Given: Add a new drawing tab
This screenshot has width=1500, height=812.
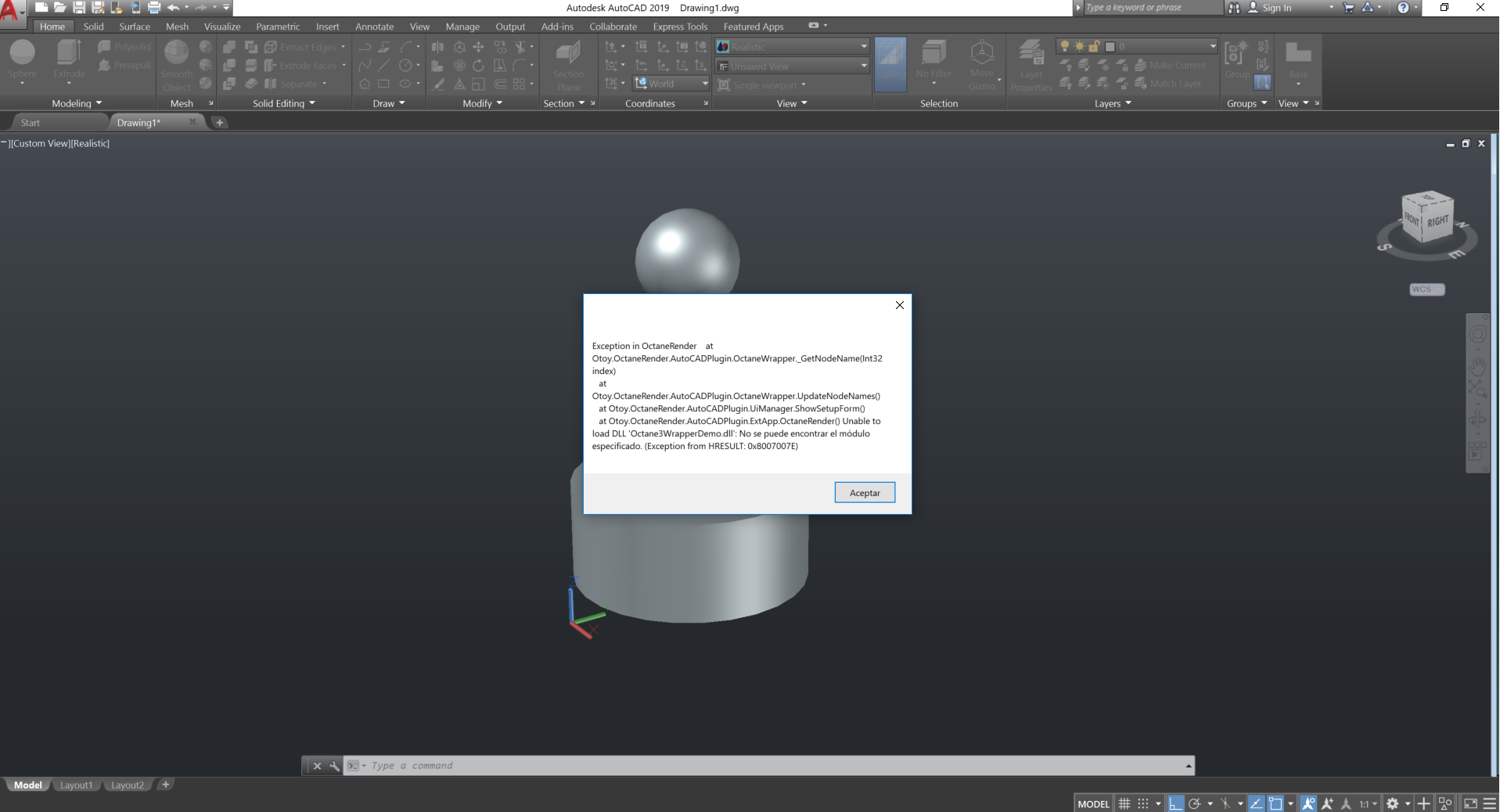Looking at the screenshot, I should pyautogui.click(x=220, y=123).
